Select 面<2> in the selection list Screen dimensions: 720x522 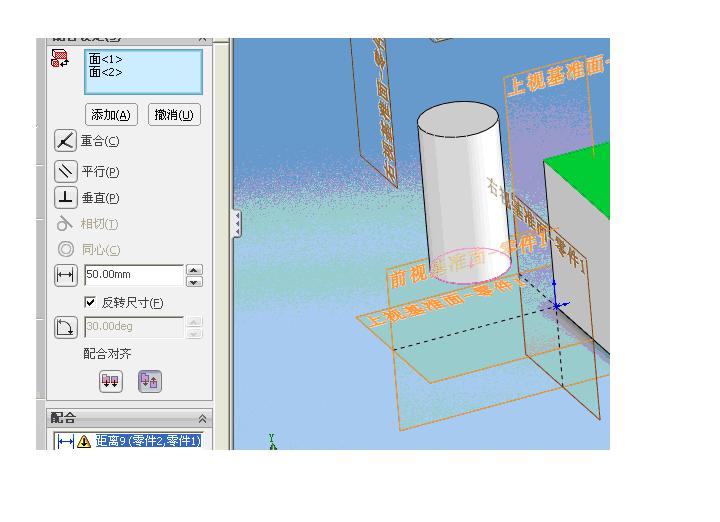(105, 72)
